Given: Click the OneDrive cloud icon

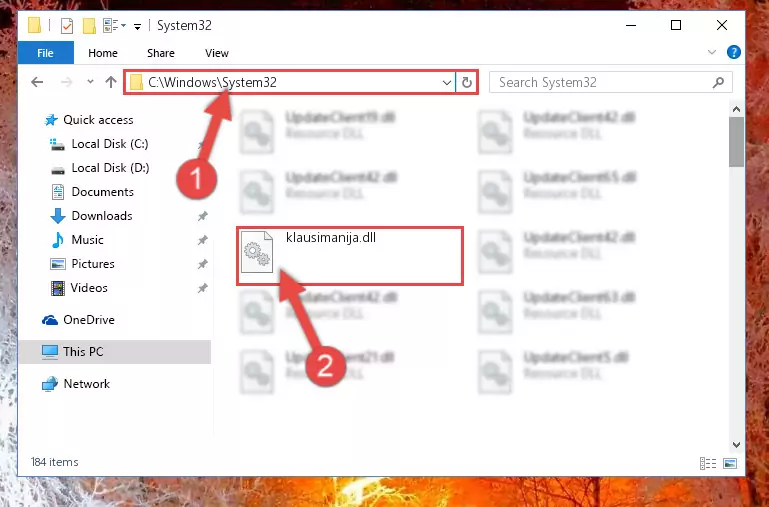Looking at the screenshot, I should click(50, 320).
